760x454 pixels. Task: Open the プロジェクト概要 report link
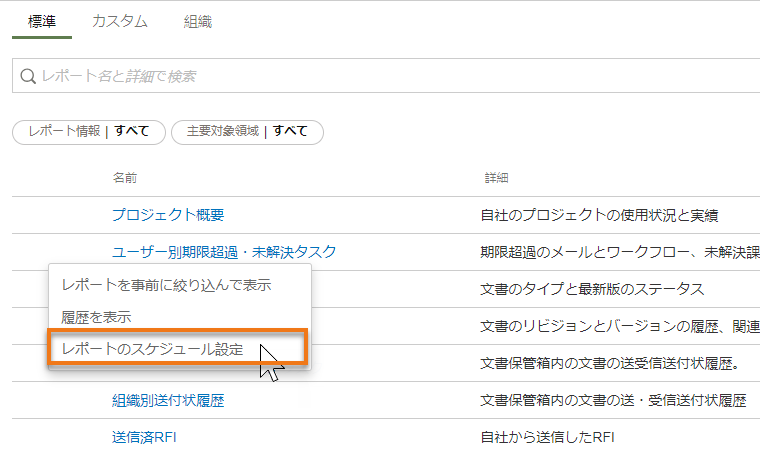168,215
